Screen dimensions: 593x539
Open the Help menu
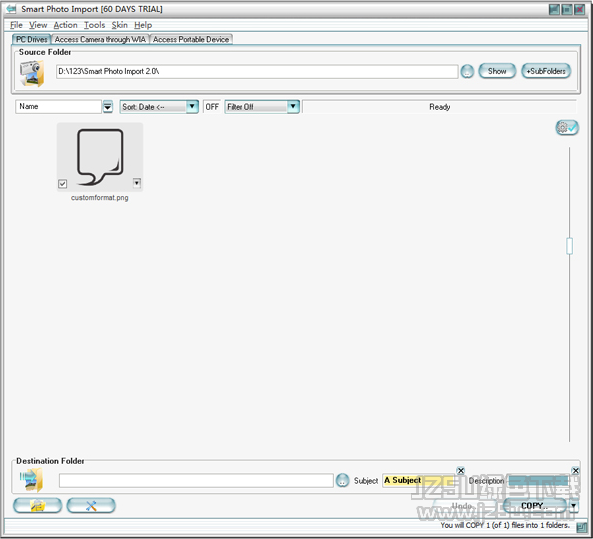point(143,25)
